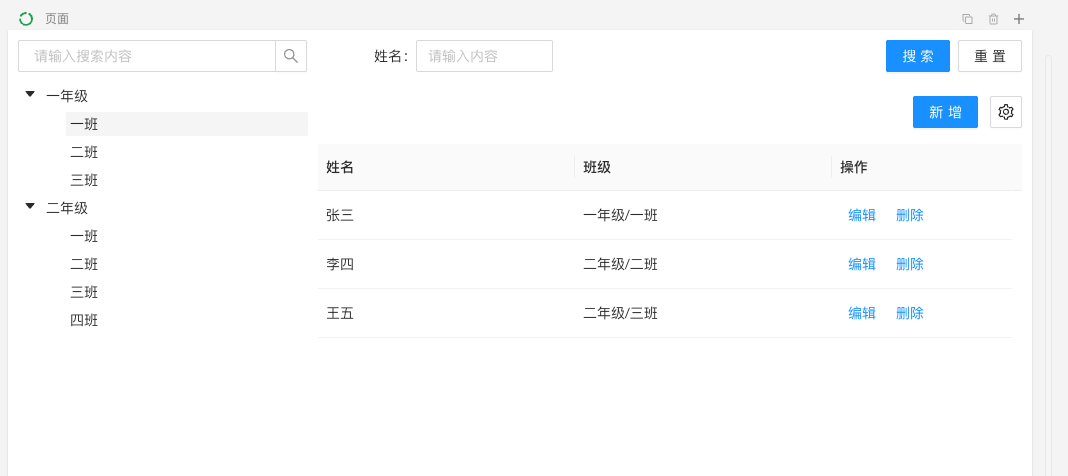Select 二班 under 一年级 in the tree

(84, 152)
